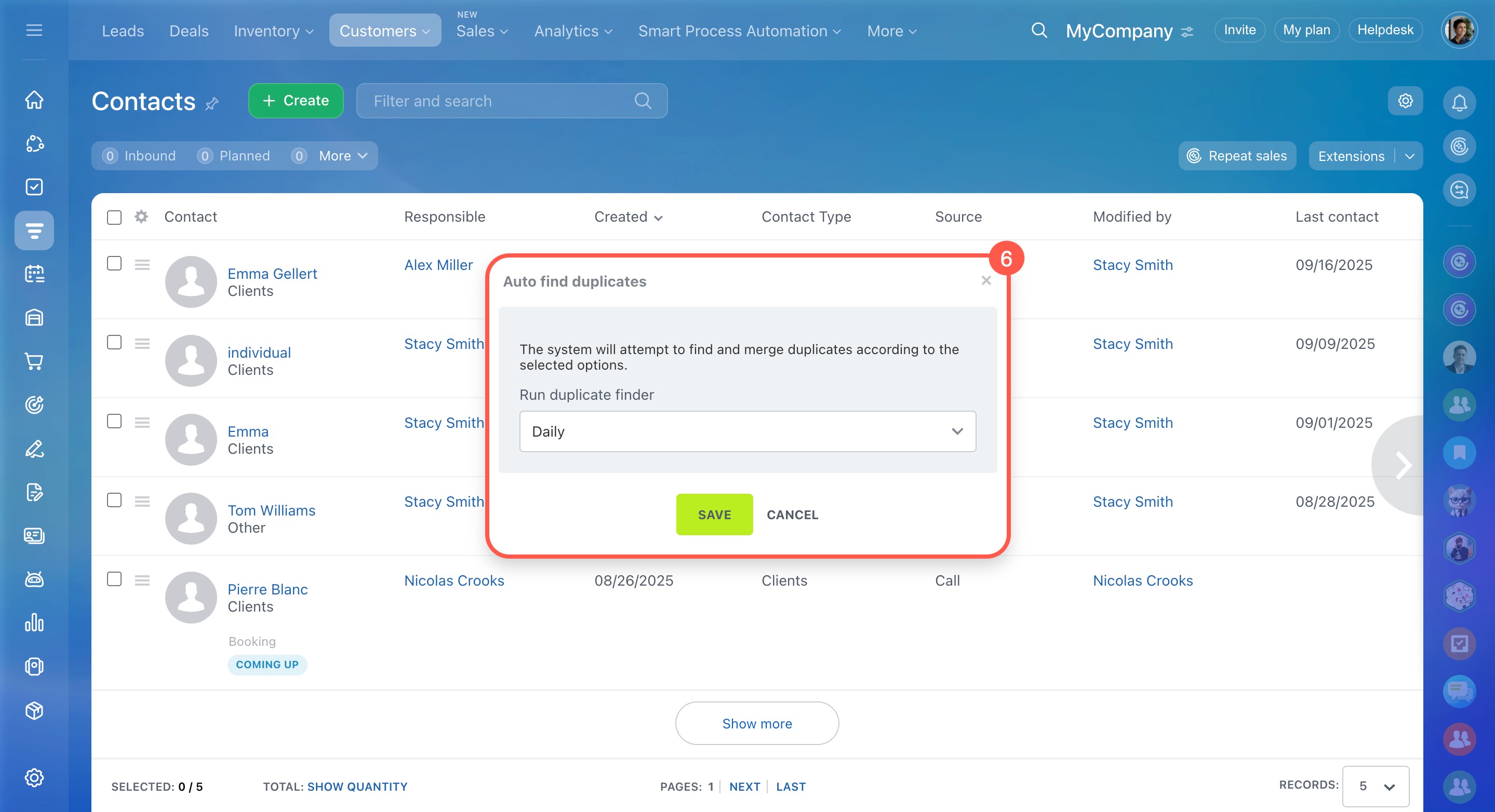Screen dimensions: 1495x812
Task: Open the CRM settings gear button
Action: 1405,101
